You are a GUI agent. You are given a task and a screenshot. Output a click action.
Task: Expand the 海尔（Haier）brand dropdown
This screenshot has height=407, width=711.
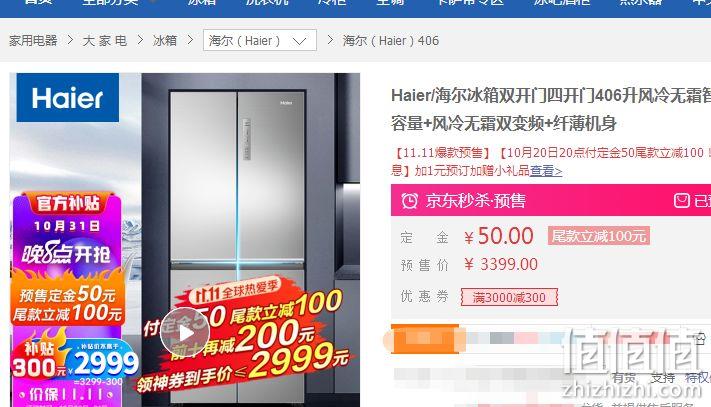[x=260, y=40]
